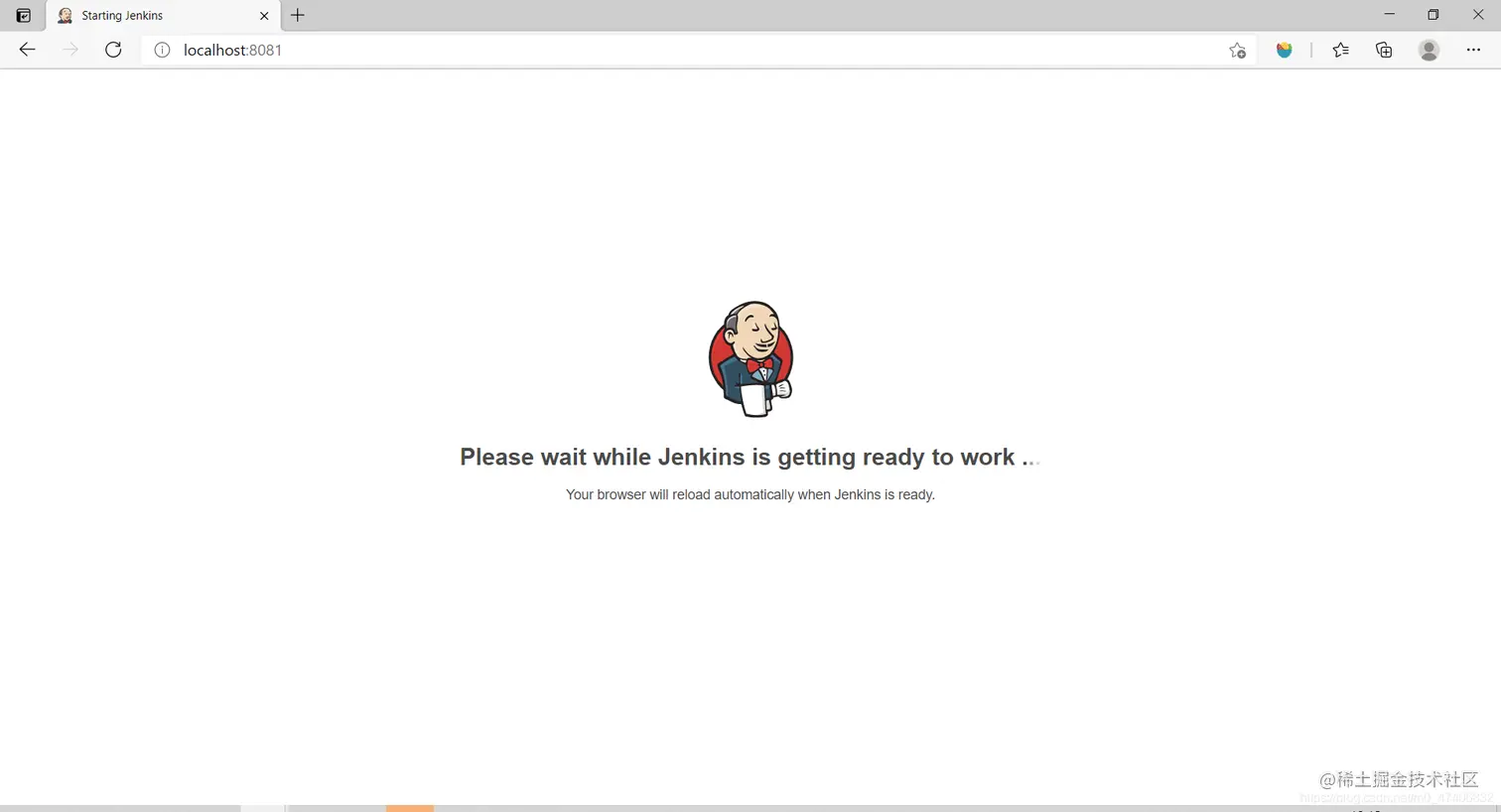Reload the localhost:8081 page
The height and width of the screenshot is (812, 1501).
[113, 50]
